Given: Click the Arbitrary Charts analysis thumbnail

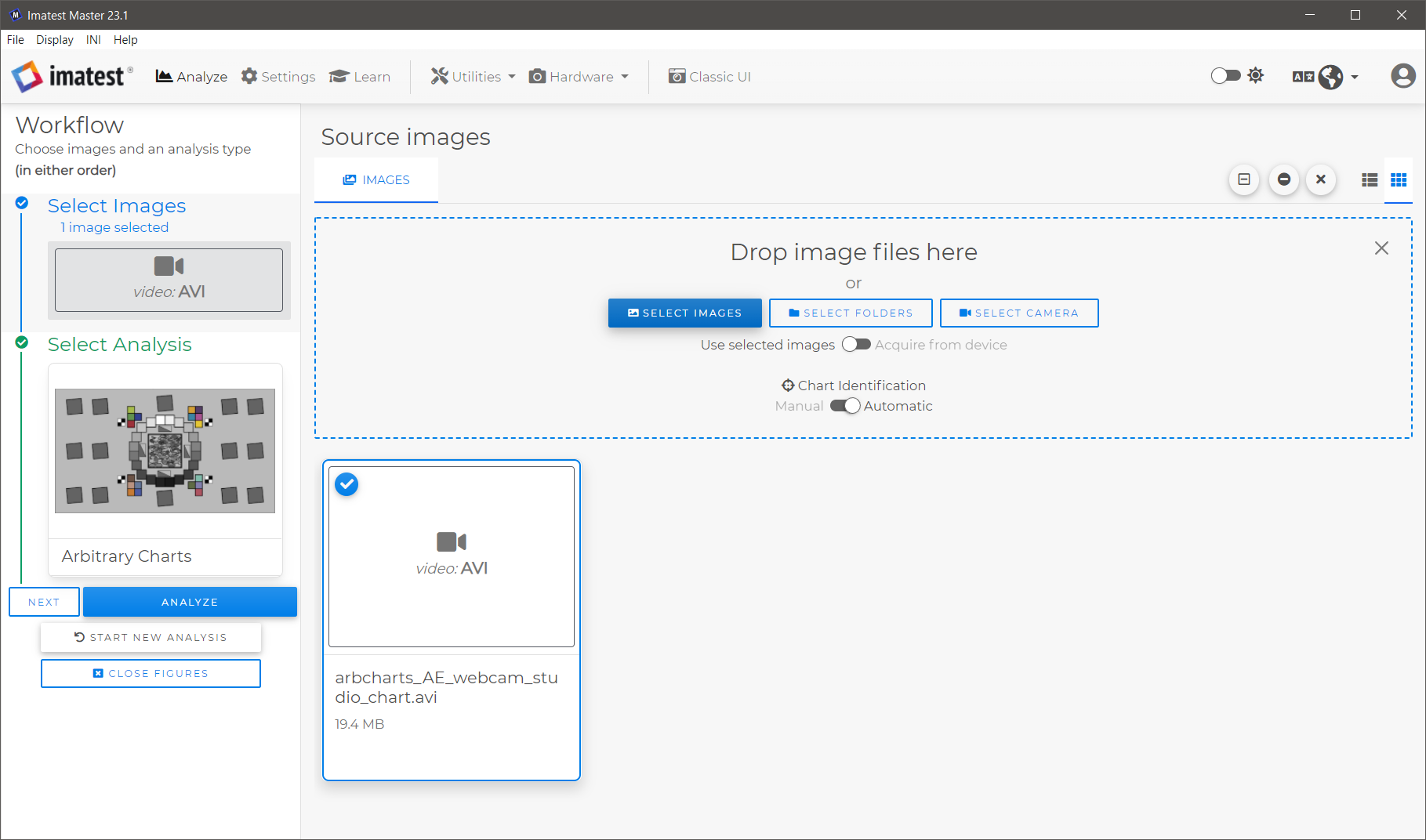Looking at the screenshot, I should (x=165, y=451).
